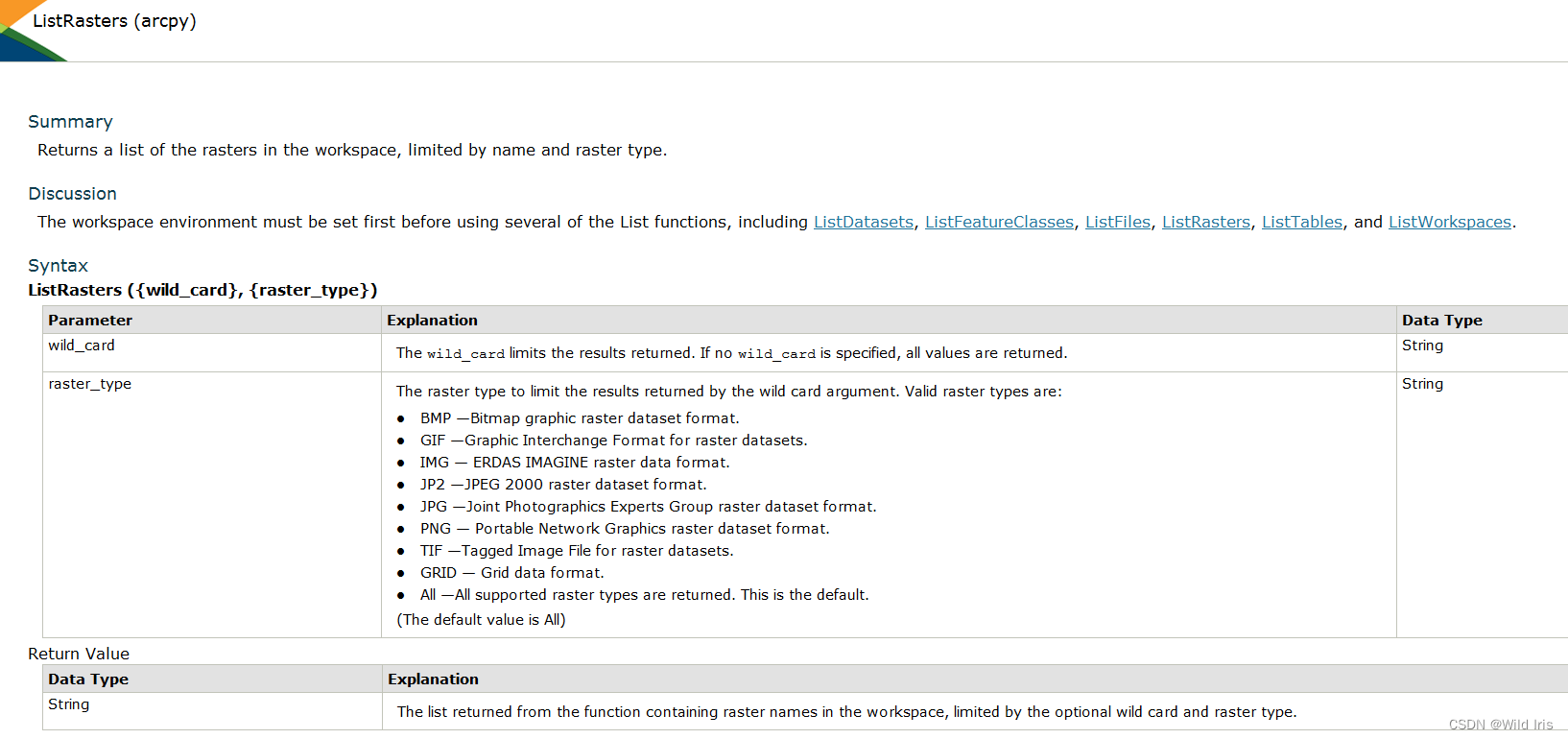Select the Summary section heading

coord(70,122)
